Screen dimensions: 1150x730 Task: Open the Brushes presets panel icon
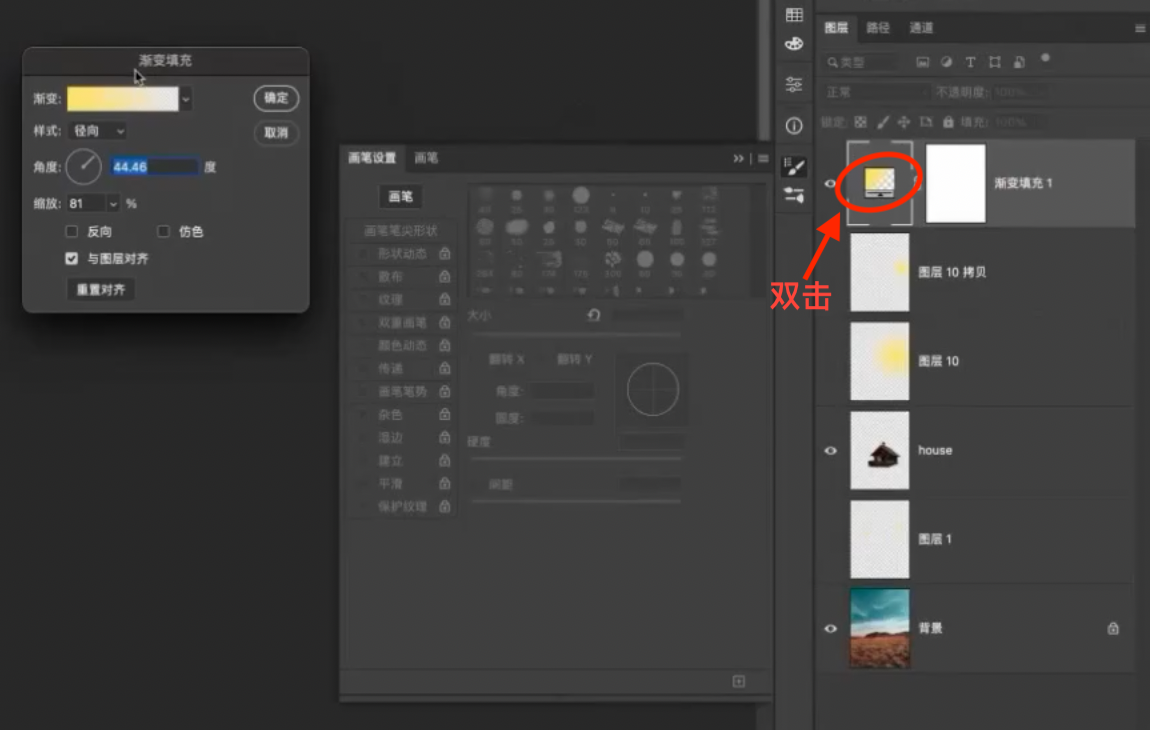[794, 195]
